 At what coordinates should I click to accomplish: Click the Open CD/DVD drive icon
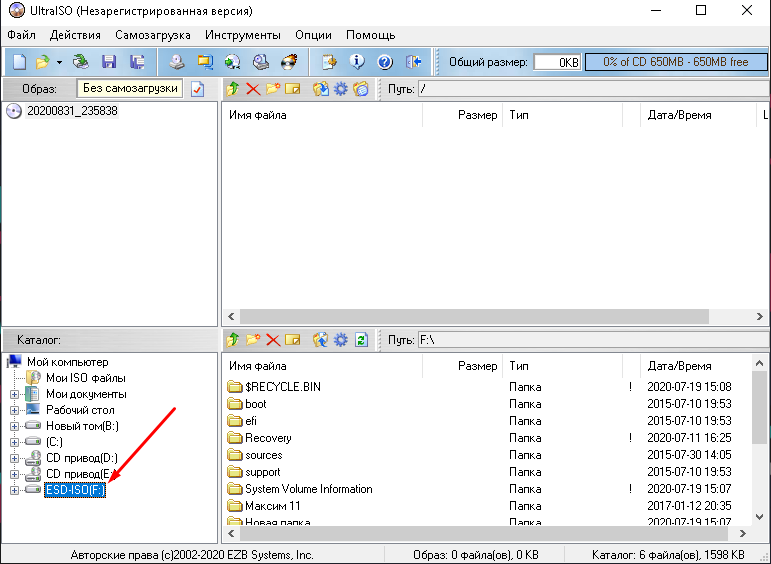tap(81, 62)
